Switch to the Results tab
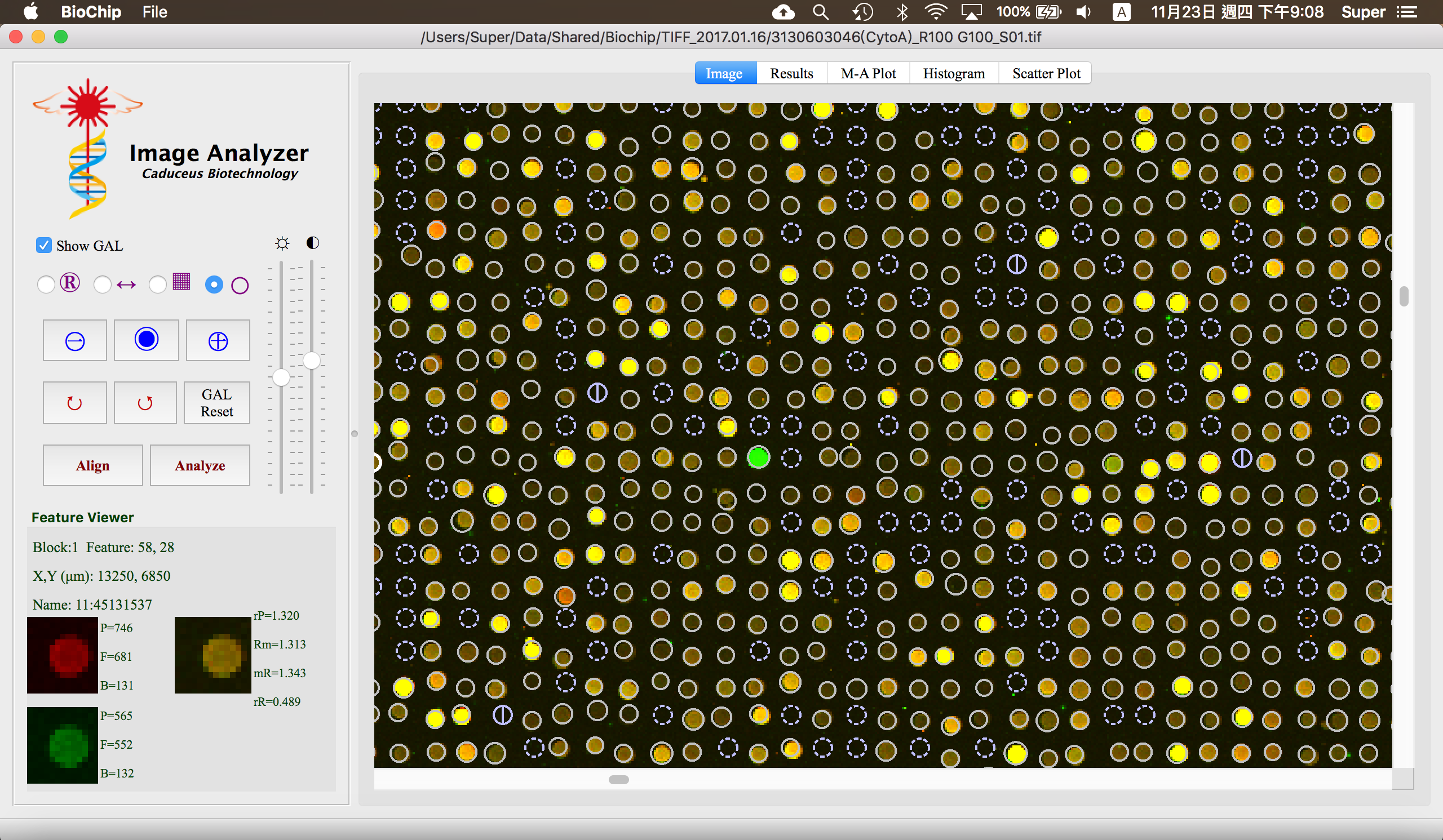The image size is (1443, 840). click(791, 73)
